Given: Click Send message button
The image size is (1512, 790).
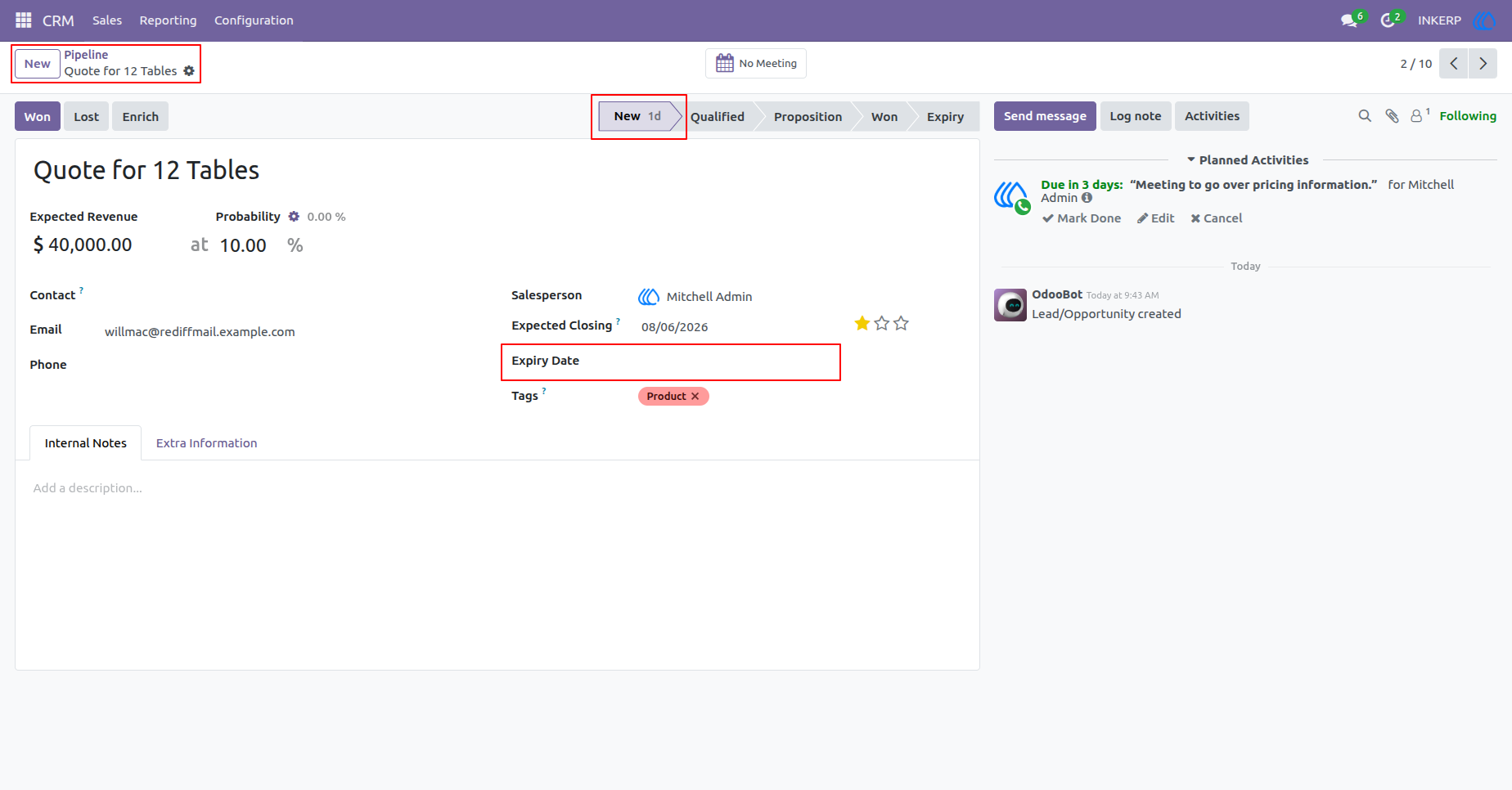Looking at the screenshot, I should coord(1045,116).
